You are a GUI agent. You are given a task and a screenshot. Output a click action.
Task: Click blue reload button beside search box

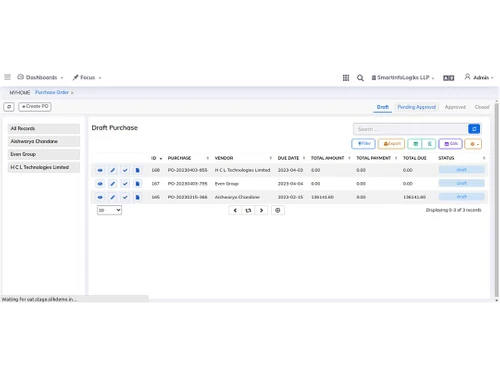point(474,129)
